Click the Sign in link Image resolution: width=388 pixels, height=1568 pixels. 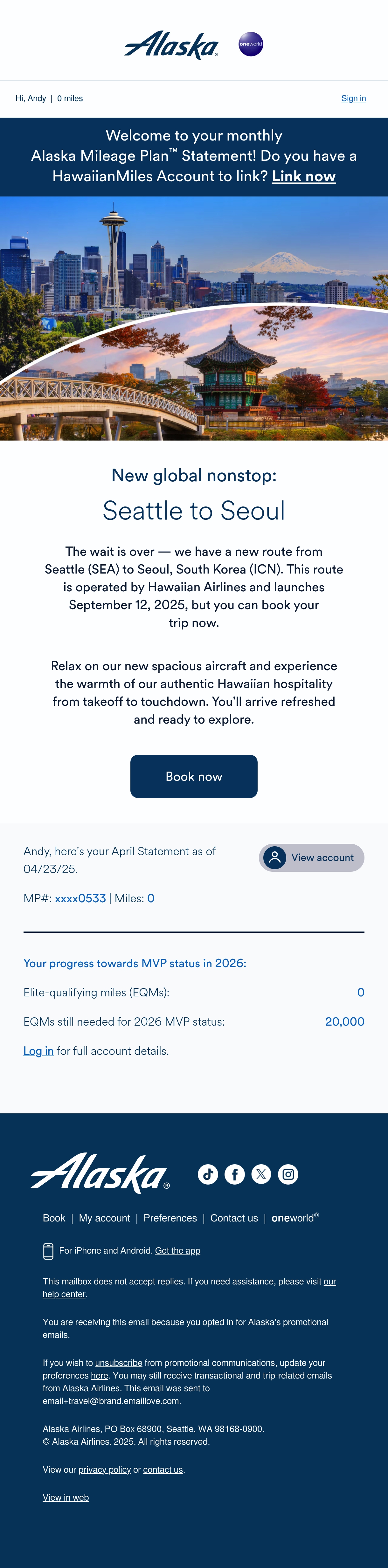[x=353, y=98]
